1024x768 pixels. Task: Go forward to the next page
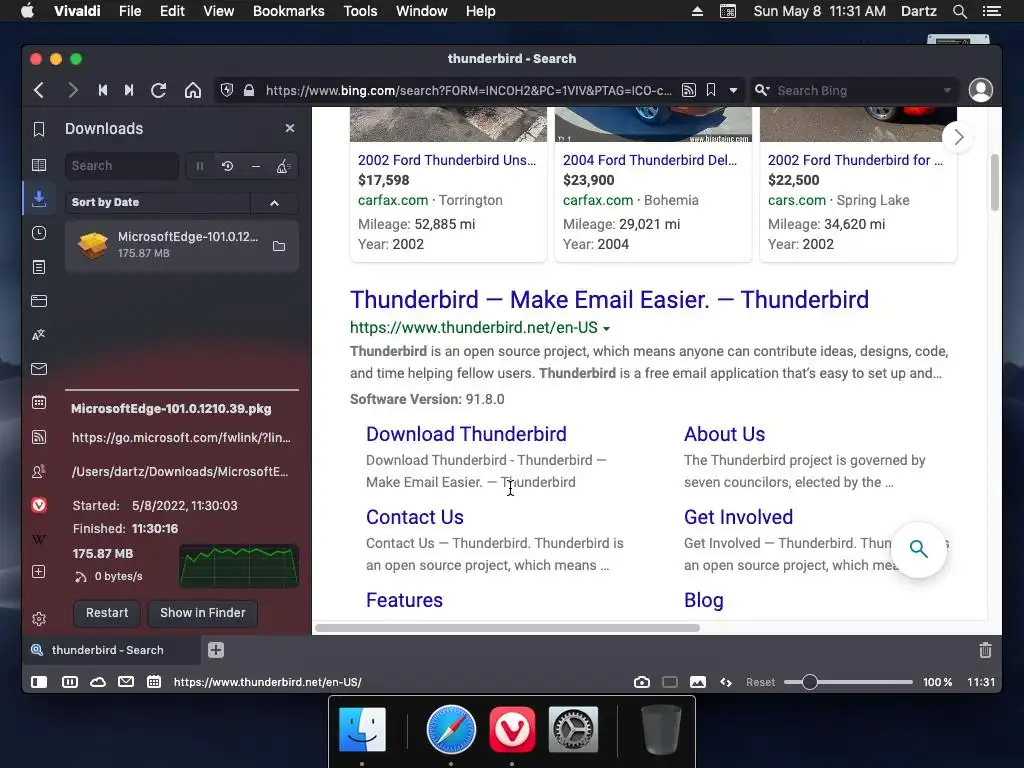pyautogui.click(x=72, y=90)
